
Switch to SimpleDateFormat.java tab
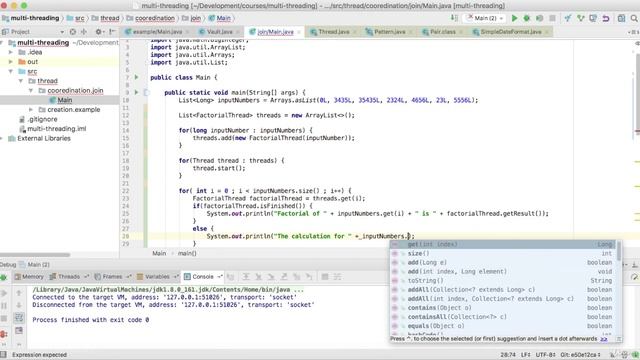point(510,31)
